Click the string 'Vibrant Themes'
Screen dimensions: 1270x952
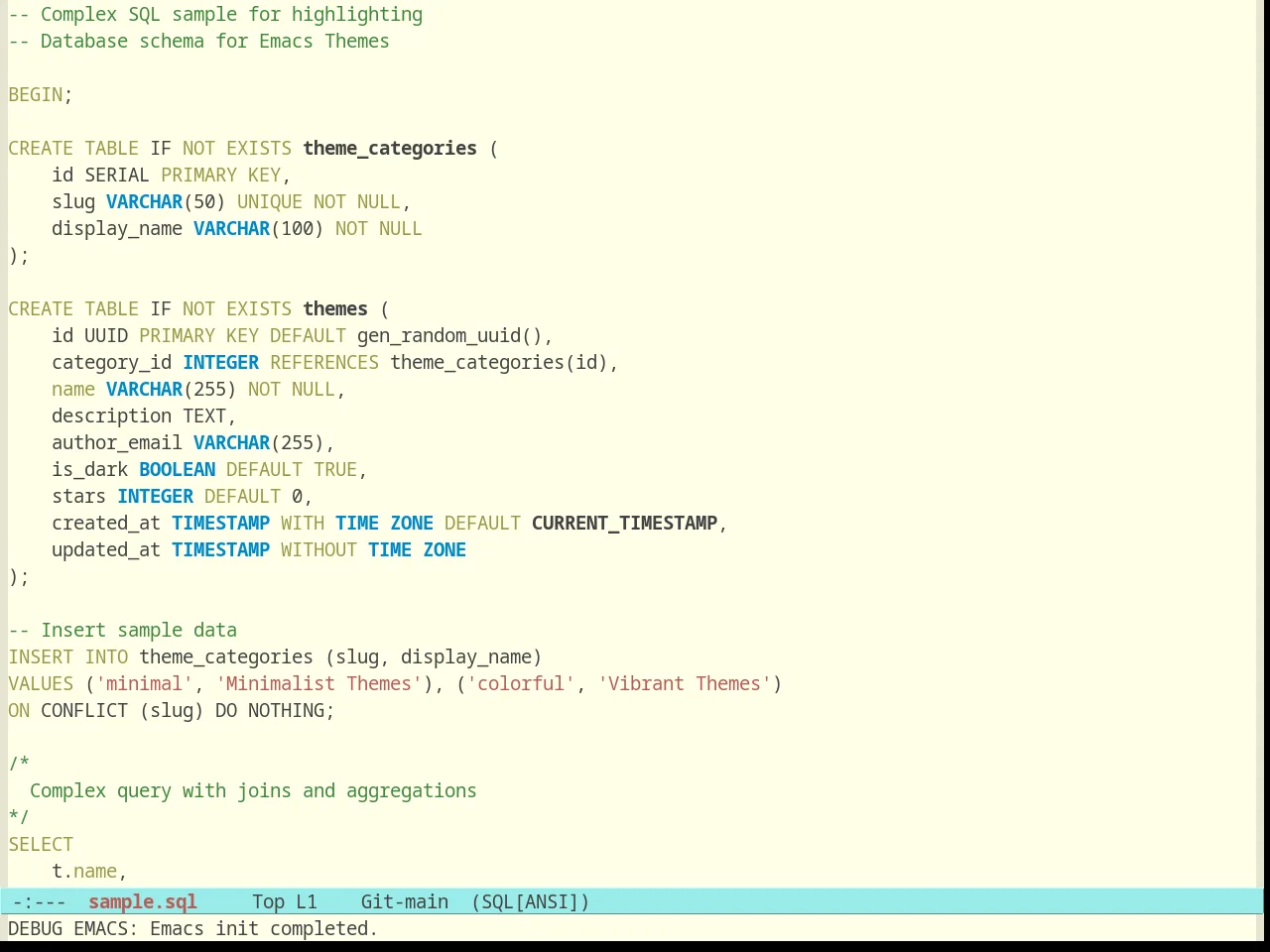pyautogui.click(x=685, y=683)
